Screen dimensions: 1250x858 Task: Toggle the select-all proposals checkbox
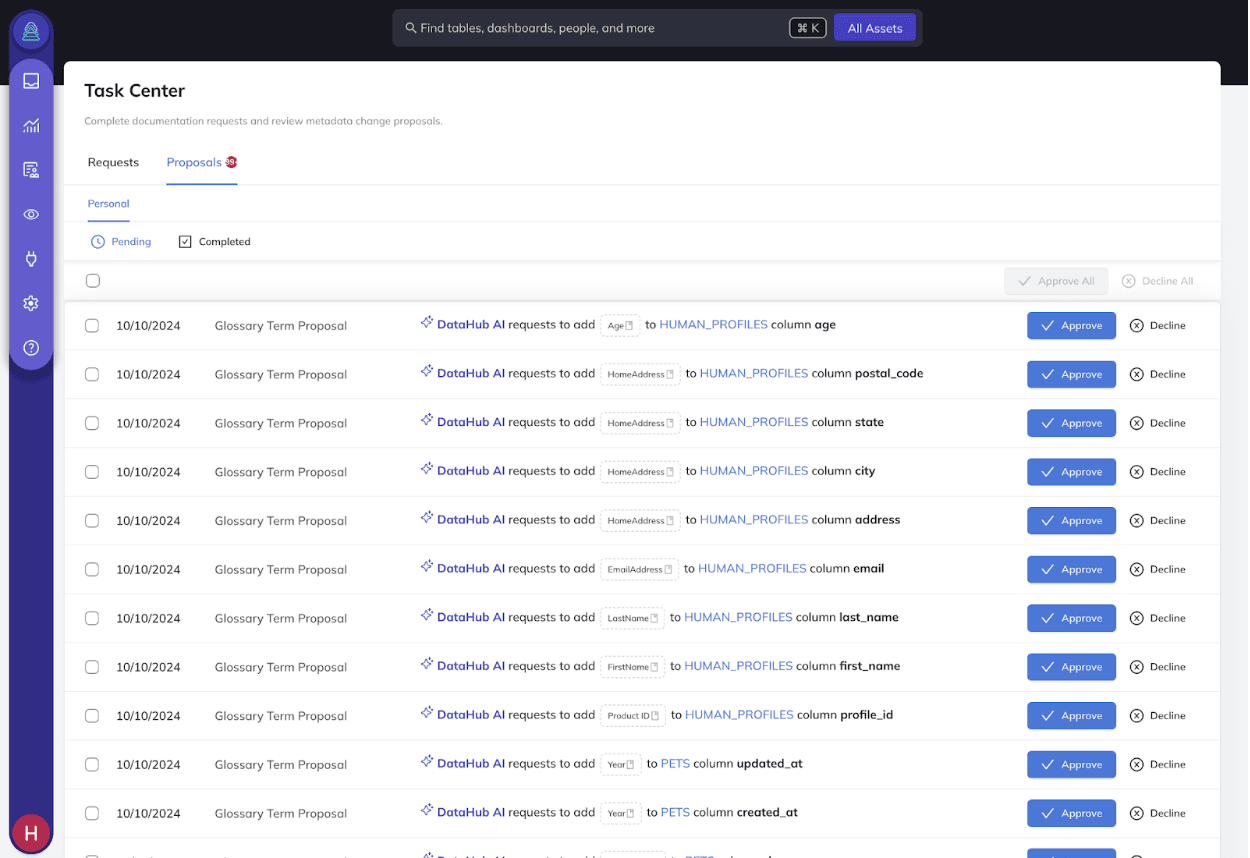pyautogui.click(x=93, y=281)
